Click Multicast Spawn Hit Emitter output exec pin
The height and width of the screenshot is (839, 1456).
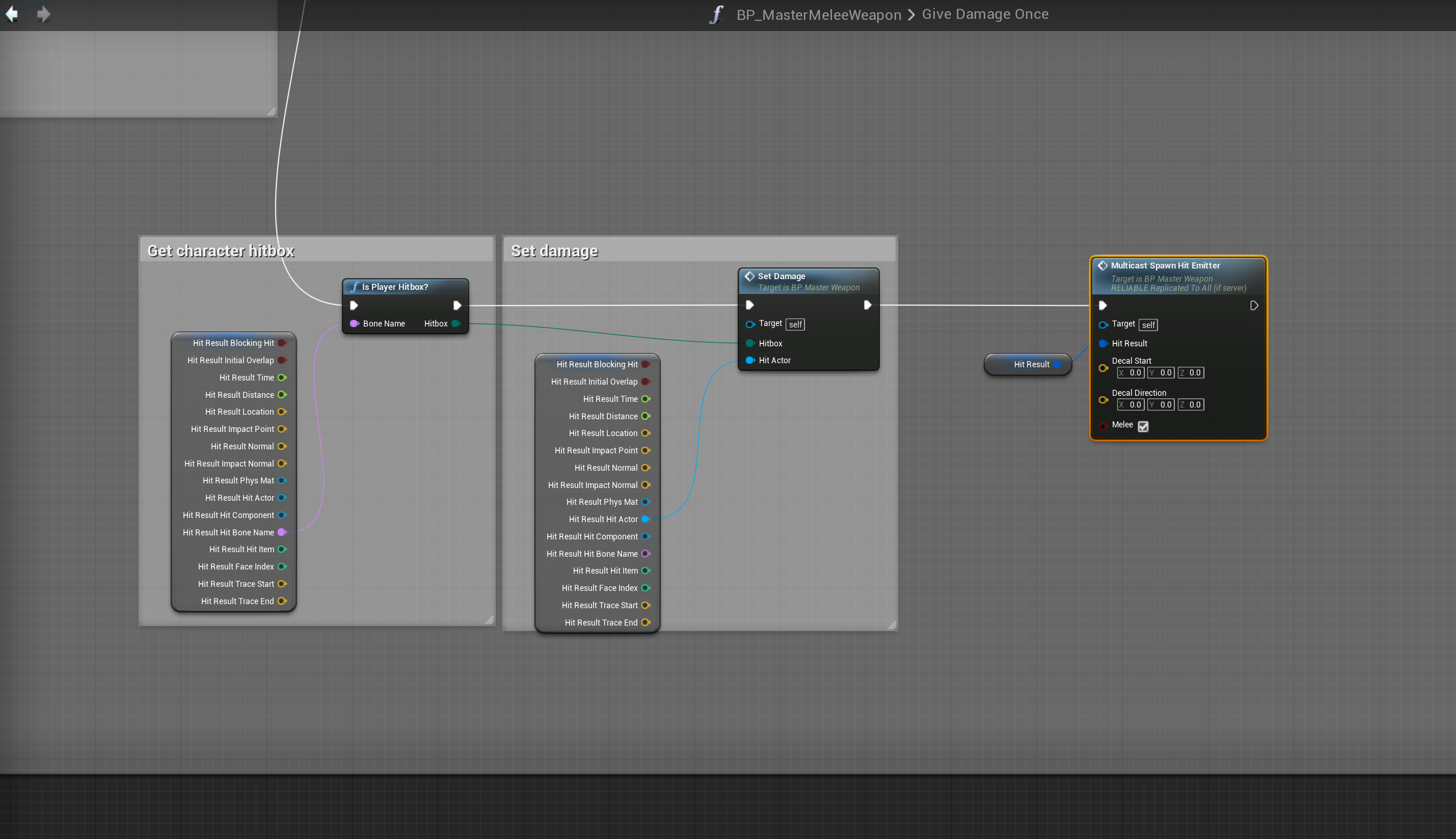(x=1254, y=306)
